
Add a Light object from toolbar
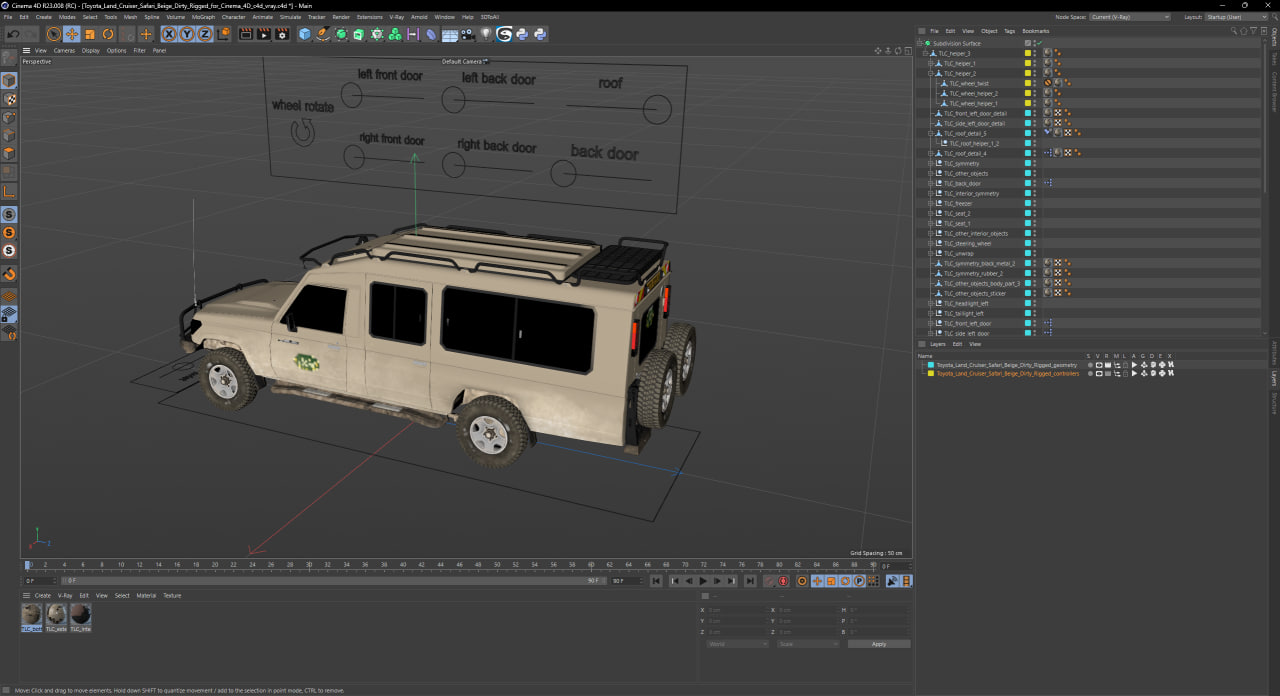(x=485, y=34)
